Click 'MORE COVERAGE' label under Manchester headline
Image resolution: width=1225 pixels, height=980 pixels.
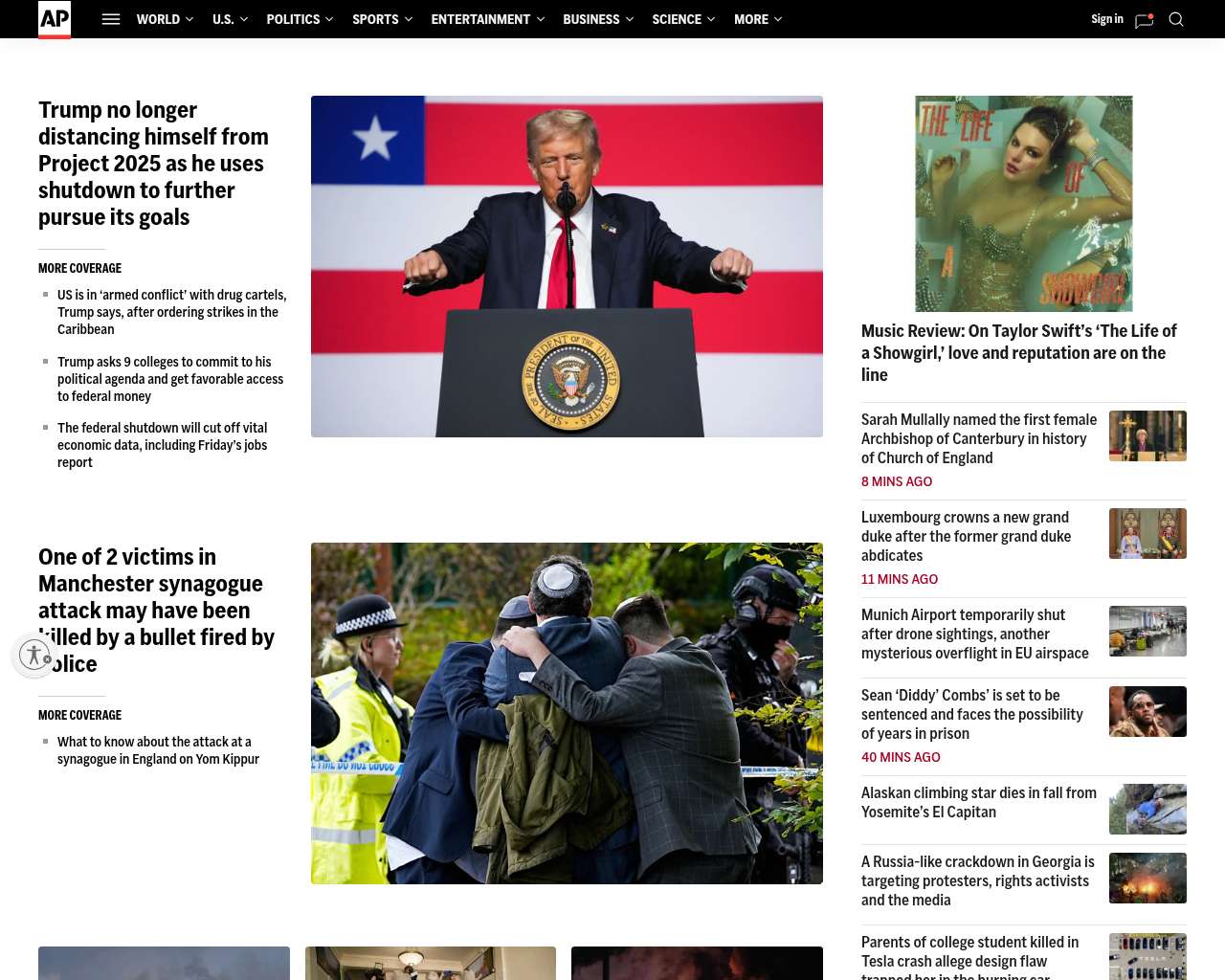pyautogui.click(x=79, y=715)
